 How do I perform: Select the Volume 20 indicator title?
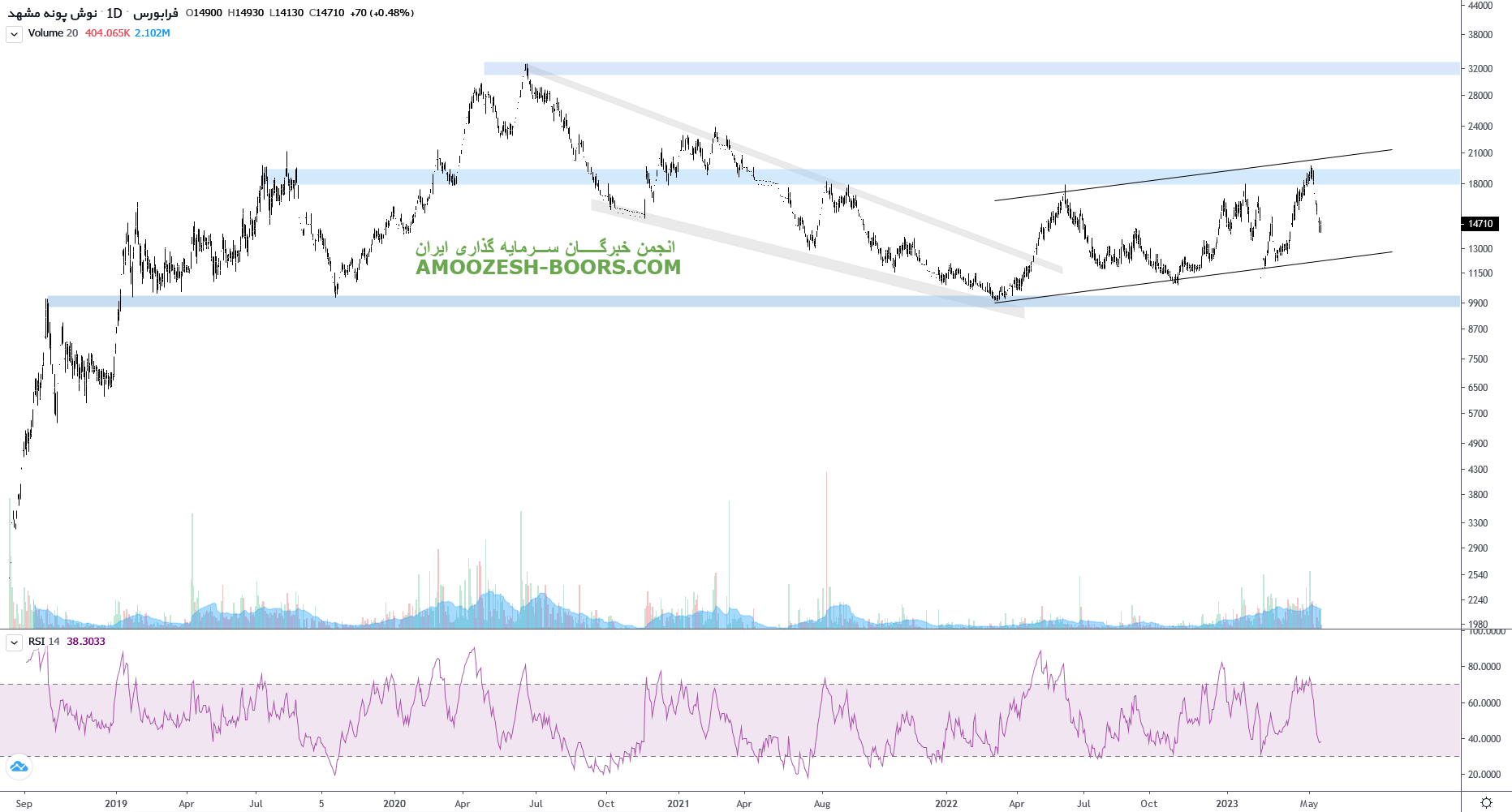[x=53, y=33]
